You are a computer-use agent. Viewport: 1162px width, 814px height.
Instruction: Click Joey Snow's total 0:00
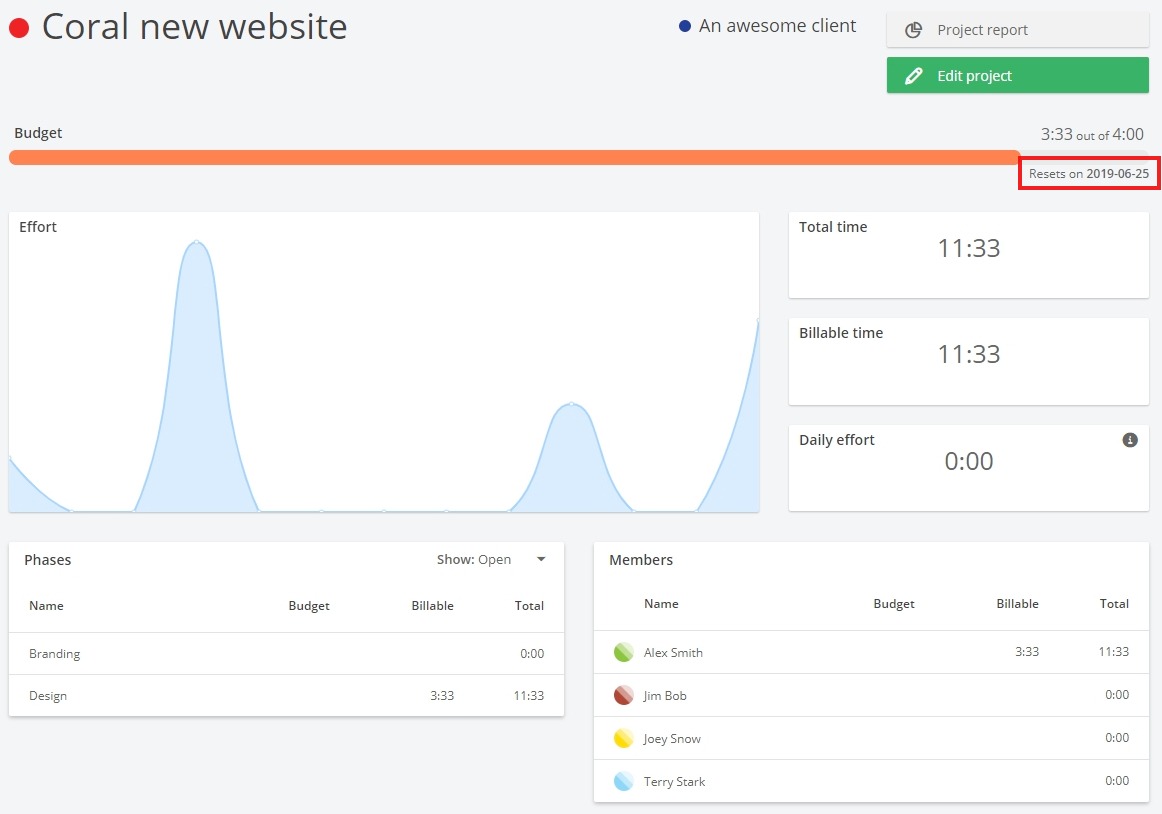1117,738
